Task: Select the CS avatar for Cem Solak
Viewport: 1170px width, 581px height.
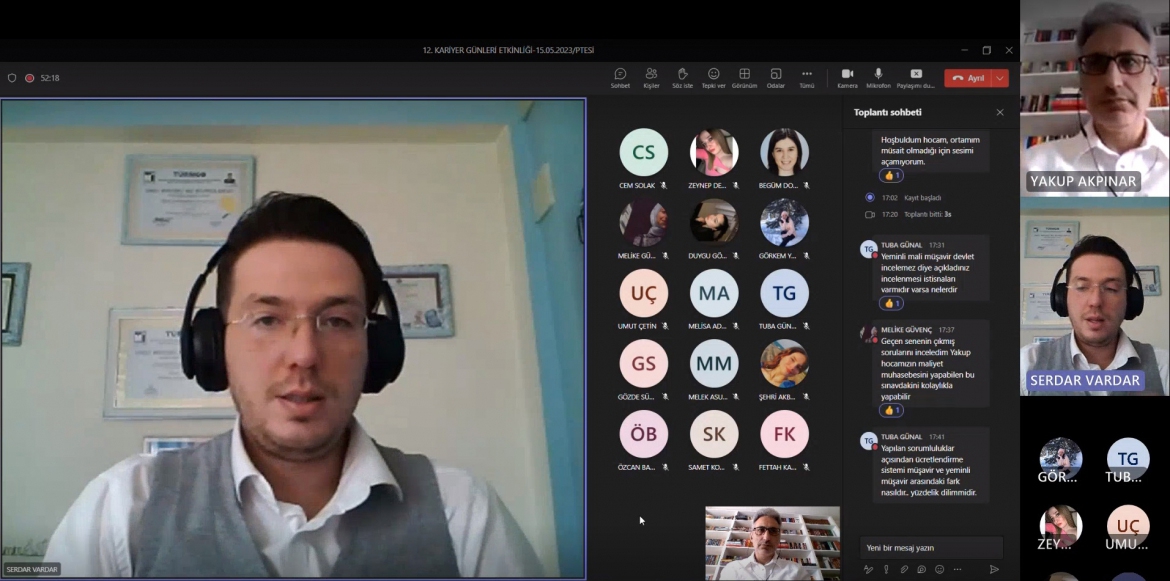Action: [643, 152]
